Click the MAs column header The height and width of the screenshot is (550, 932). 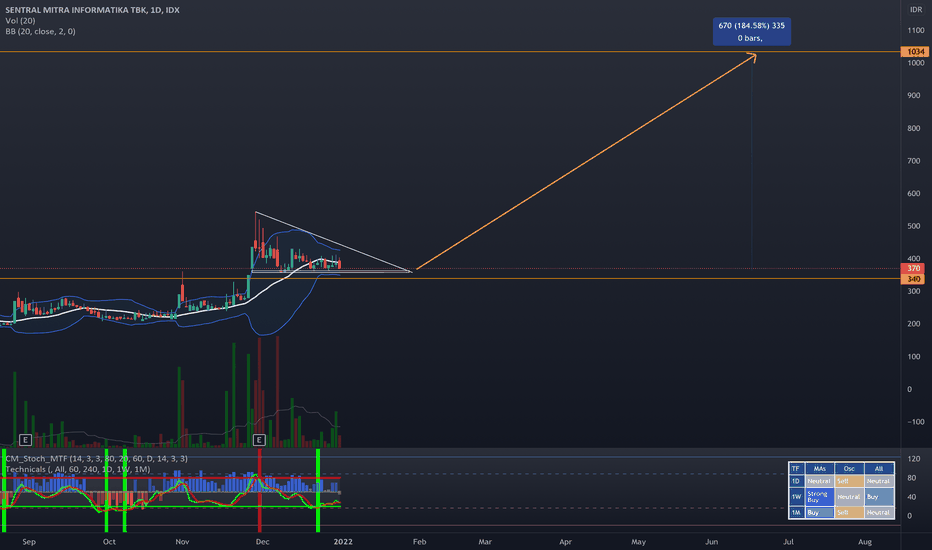[820, 469]
